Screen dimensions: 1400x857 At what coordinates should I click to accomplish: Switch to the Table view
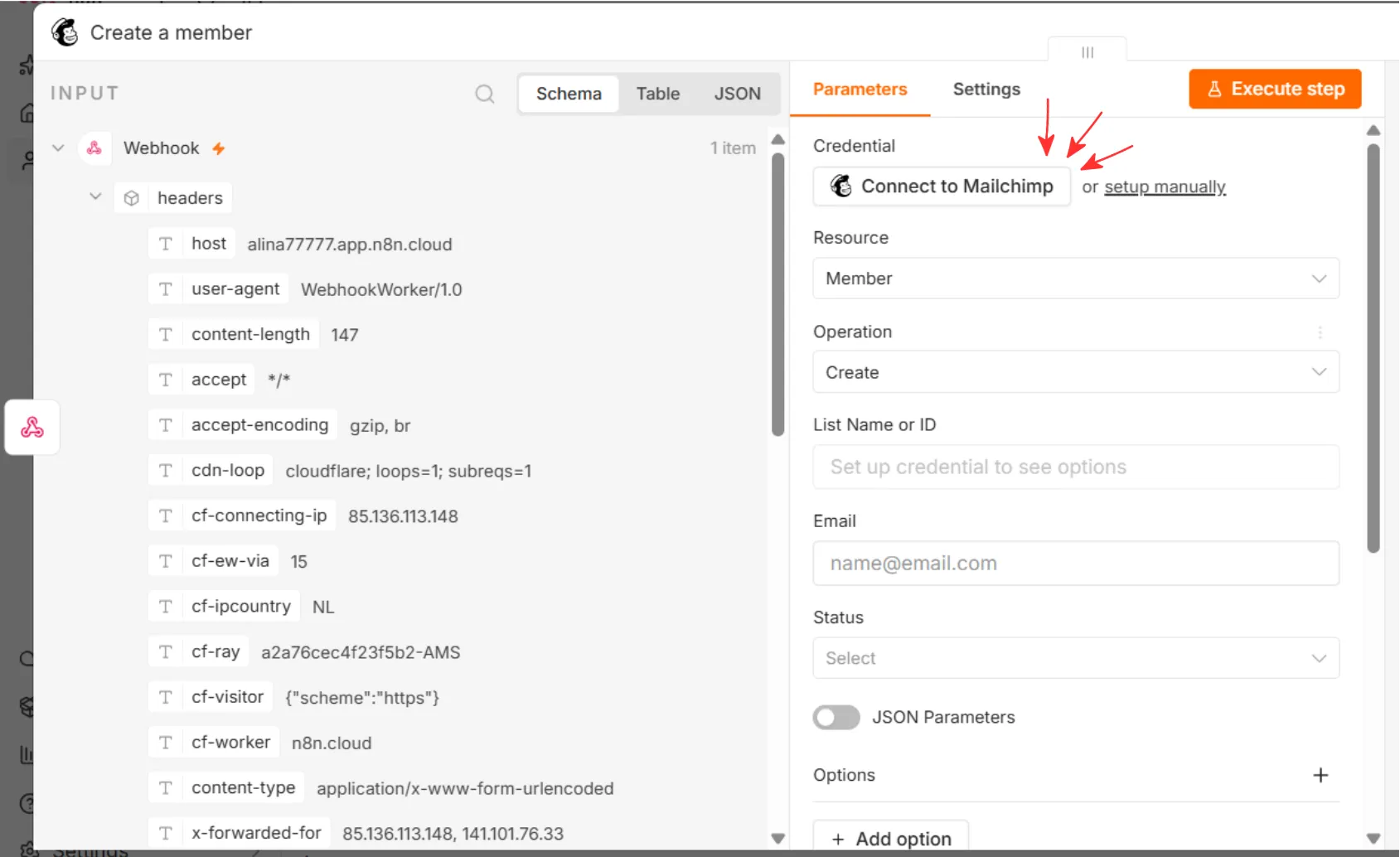(658, 94)
